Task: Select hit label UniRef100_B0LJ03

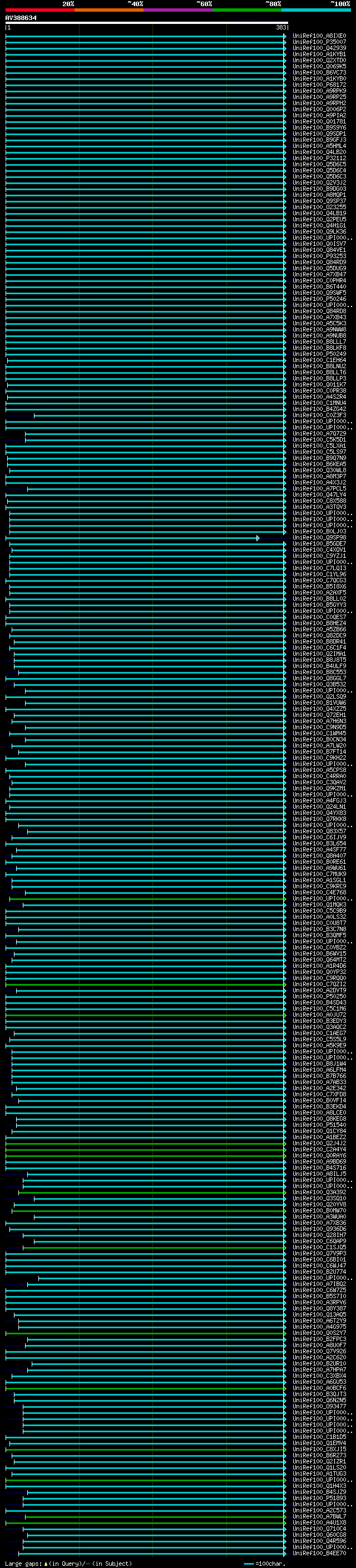Action: (319, 531)
